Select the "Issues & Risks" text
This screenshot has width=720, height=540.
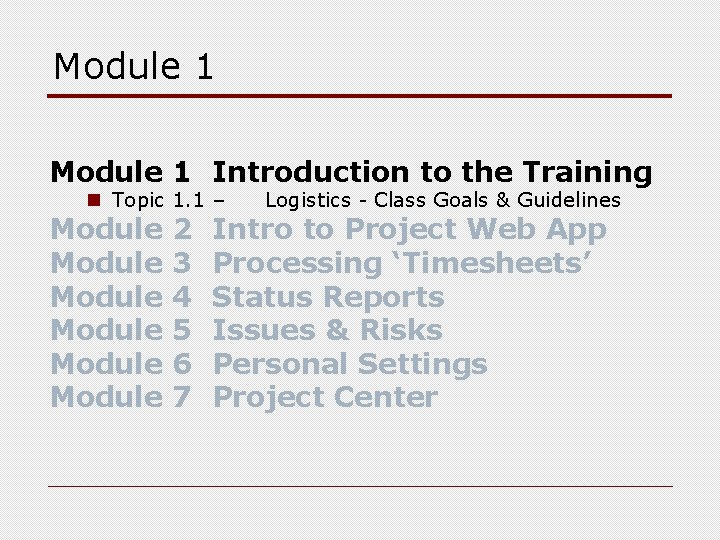click(327, 330)
